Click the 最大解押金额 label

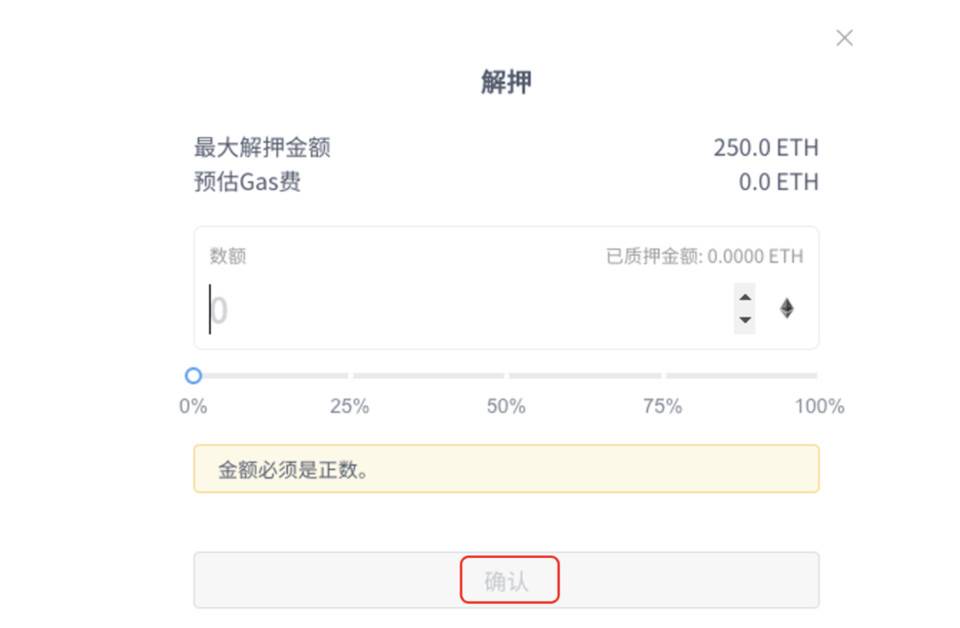pos(262,147)
